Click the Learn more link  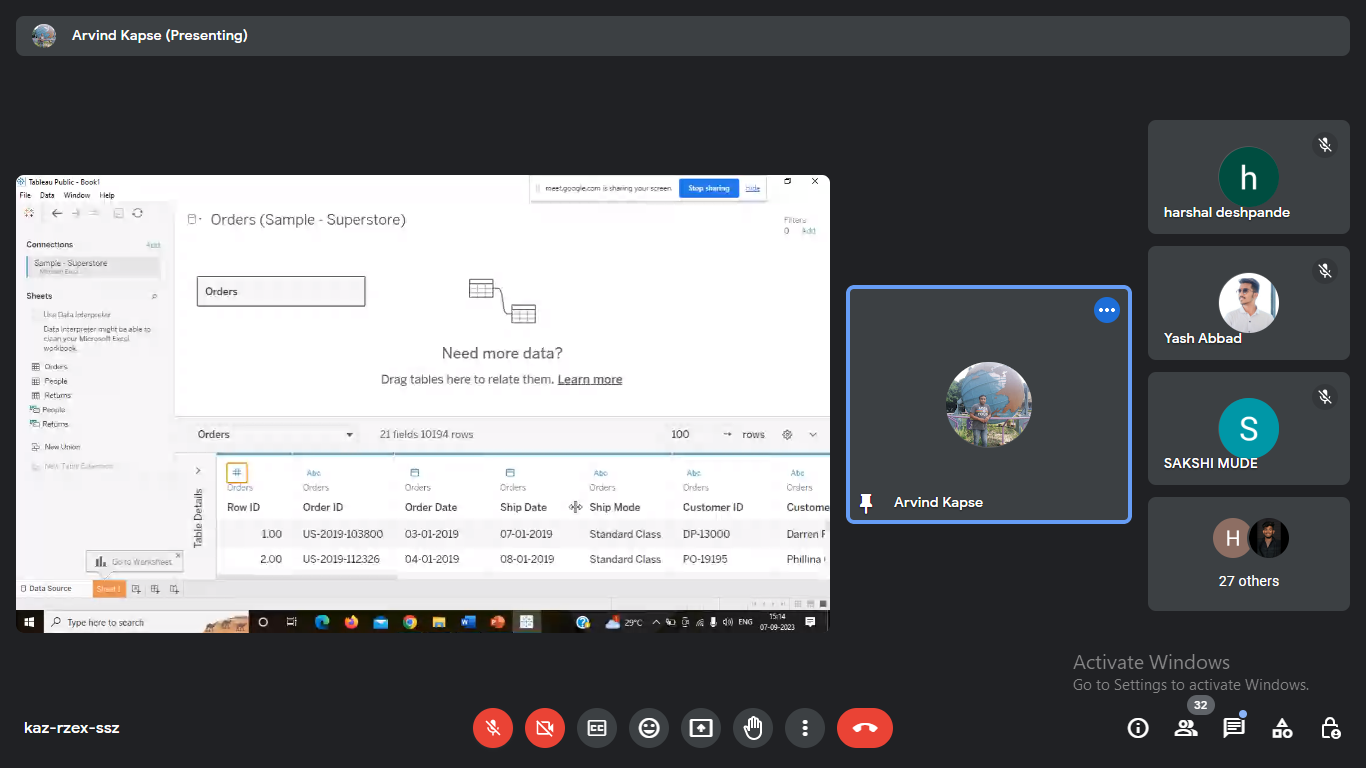[x=590, y=380]
